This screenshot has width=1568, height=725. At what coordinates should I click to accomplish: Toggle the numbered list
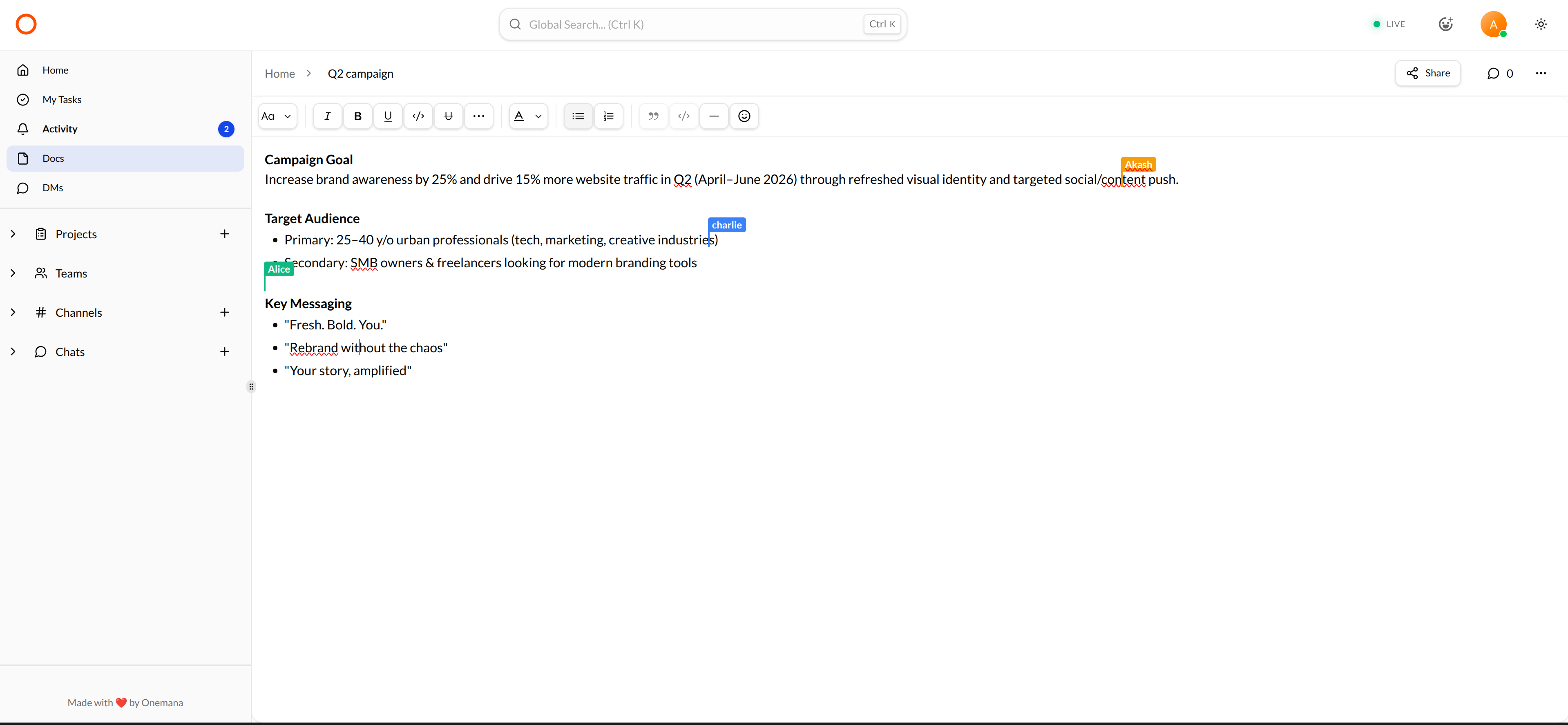(x=608, y=116)
